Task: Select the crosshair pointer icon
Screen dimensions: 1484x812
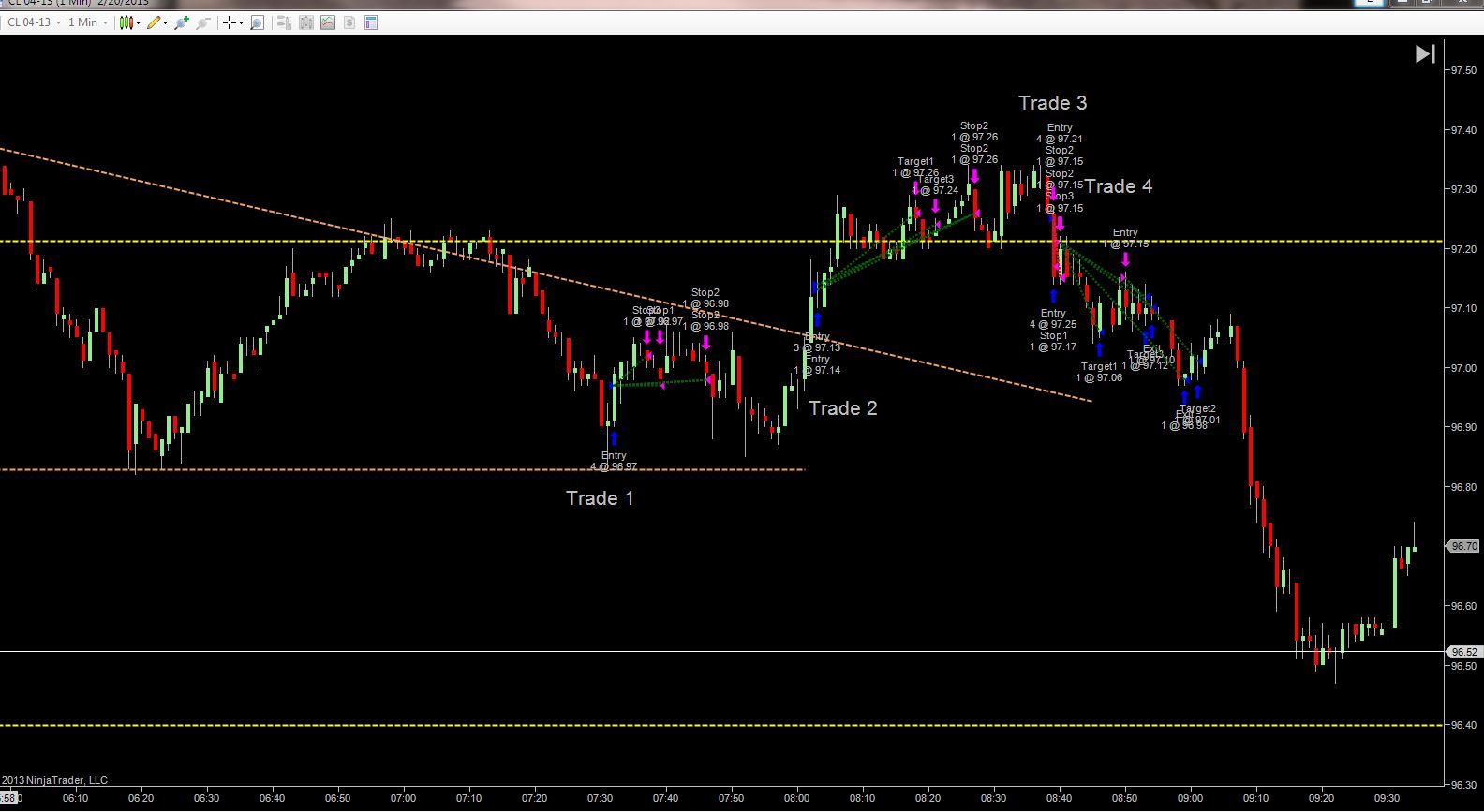Action: tap(229, 22)
